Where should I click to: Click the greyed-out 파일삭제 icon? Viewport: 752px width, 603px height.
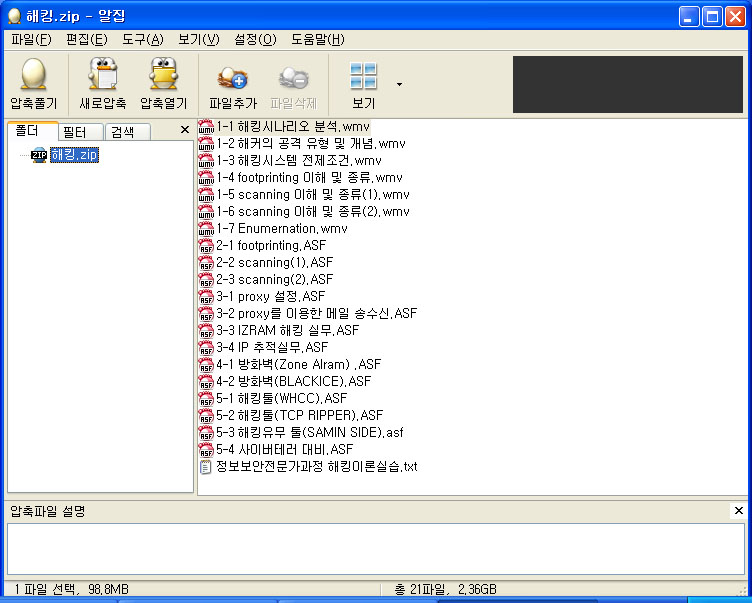tap(294, 78)
